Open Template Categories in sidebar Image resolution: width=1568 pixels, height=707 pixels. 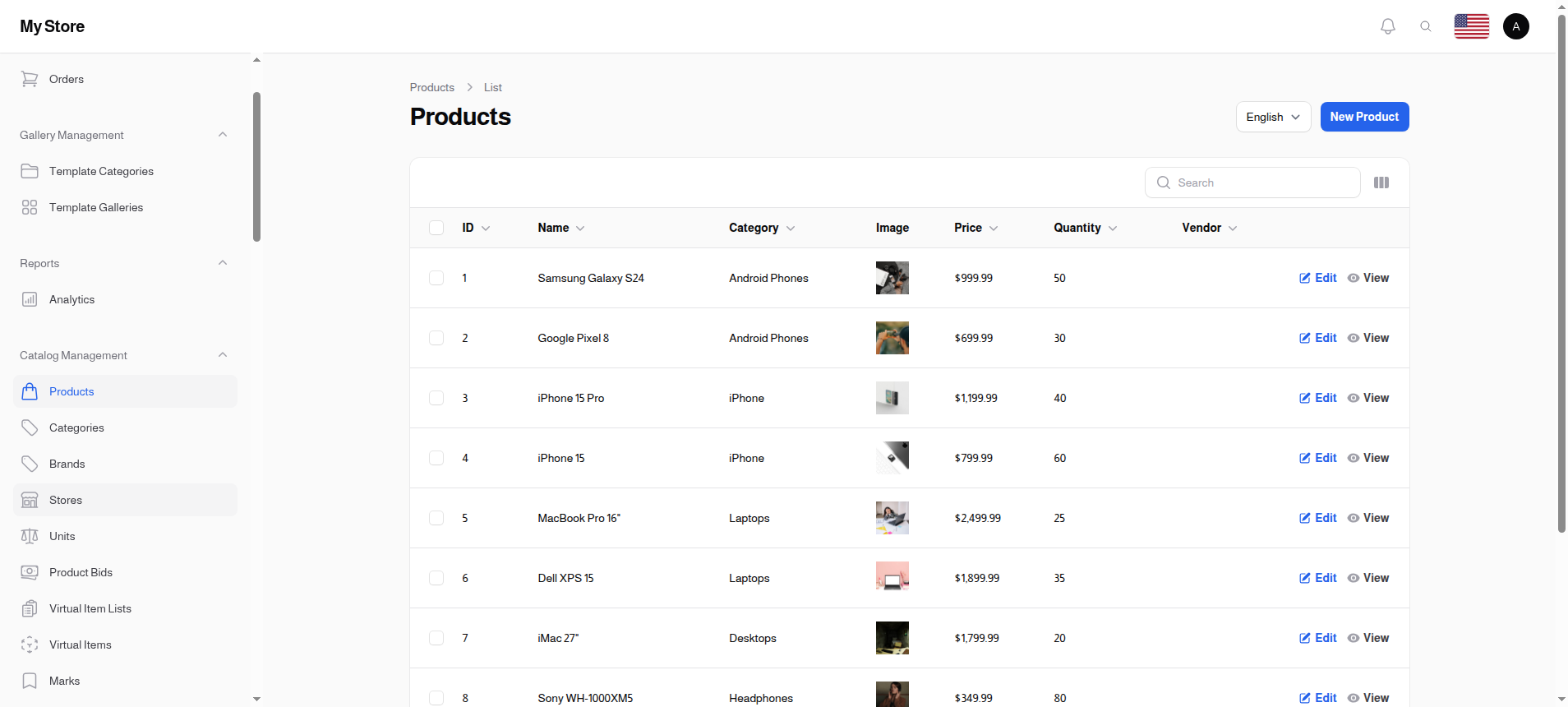point(125,171)
